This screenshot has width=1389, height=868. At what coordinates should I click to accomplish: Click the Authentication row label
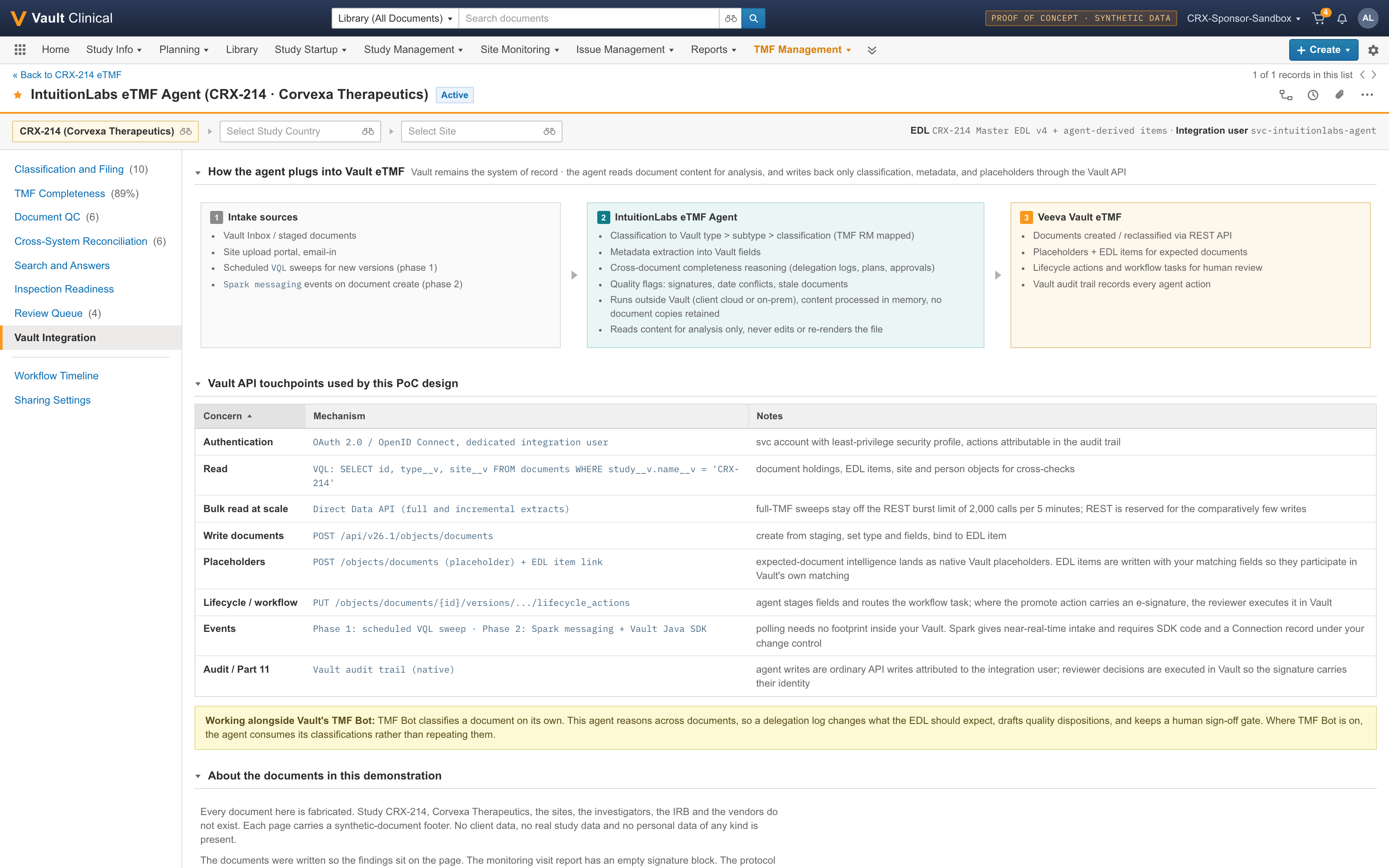237,442
